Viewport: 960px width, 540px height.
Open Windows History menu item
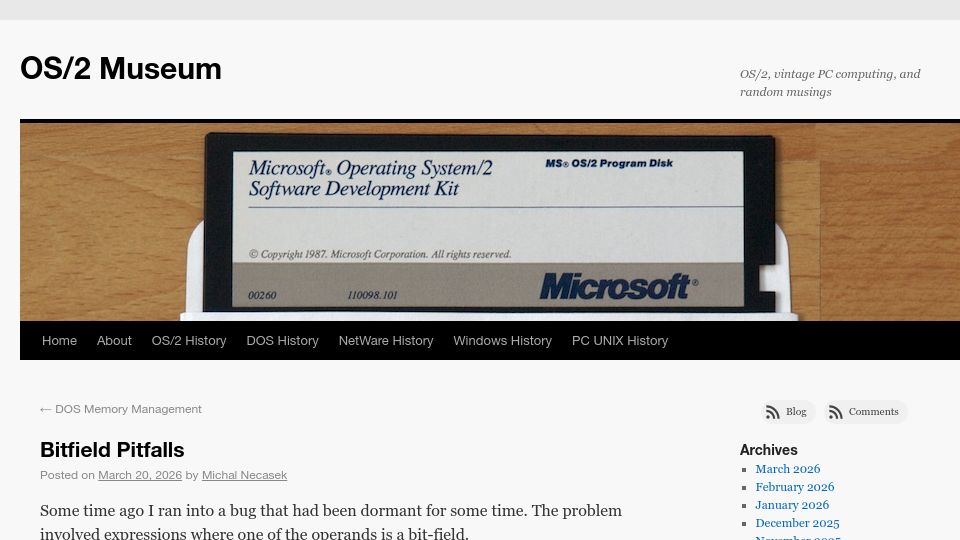click(x=502, y=340)
